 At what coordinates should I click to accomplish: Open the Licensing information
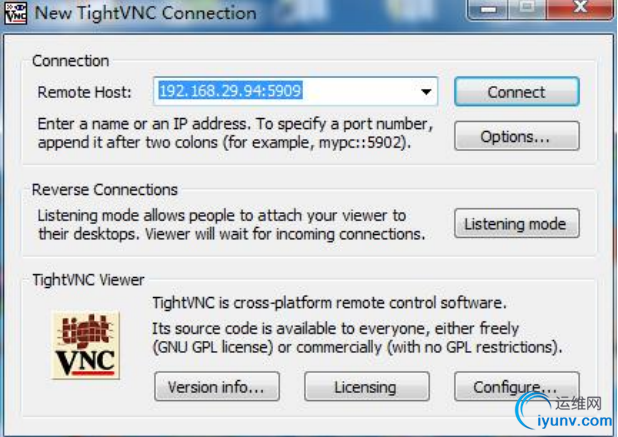367,387
